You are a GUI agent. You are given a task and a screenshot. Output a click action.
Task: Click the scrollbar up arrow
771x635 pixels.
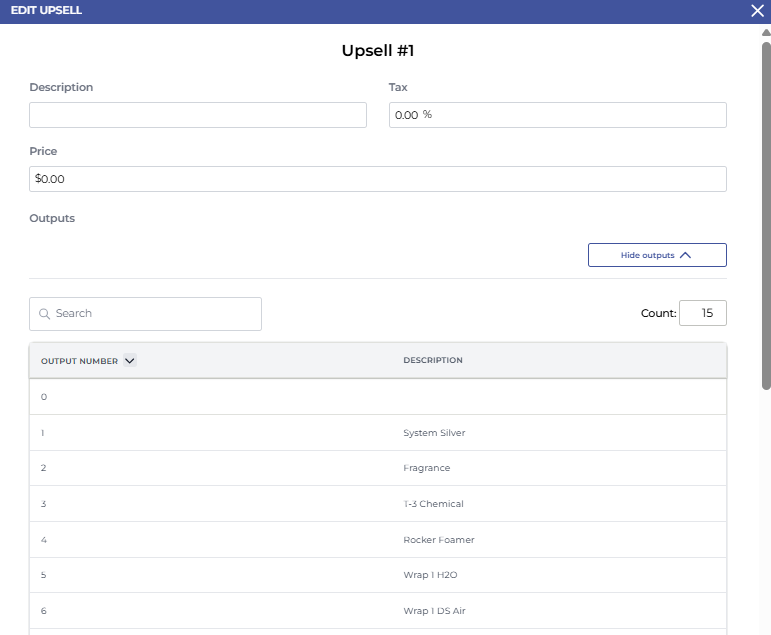(x=766, y=33)
